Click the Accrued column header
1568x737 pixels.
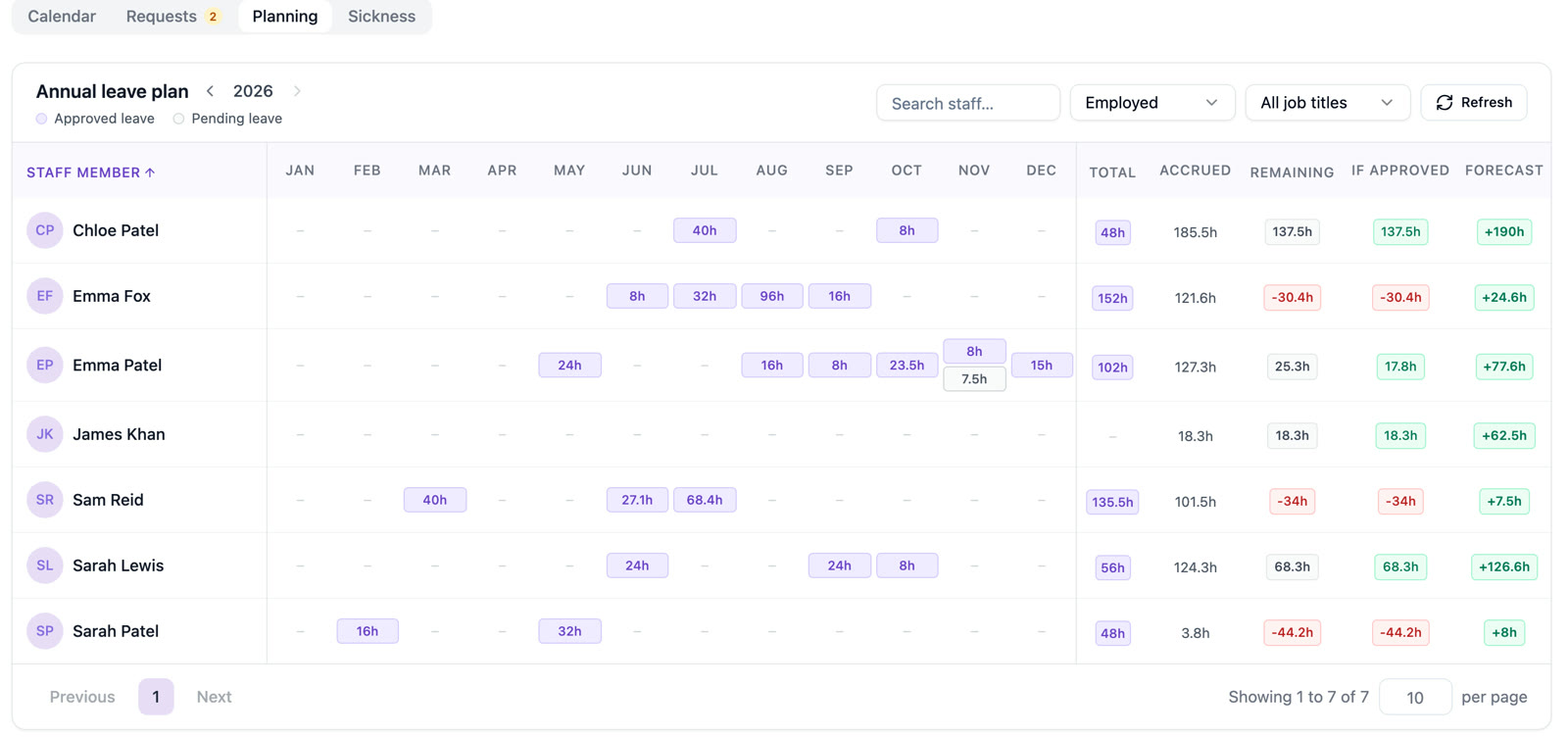pyautogui.click(x=1195, y=171)
